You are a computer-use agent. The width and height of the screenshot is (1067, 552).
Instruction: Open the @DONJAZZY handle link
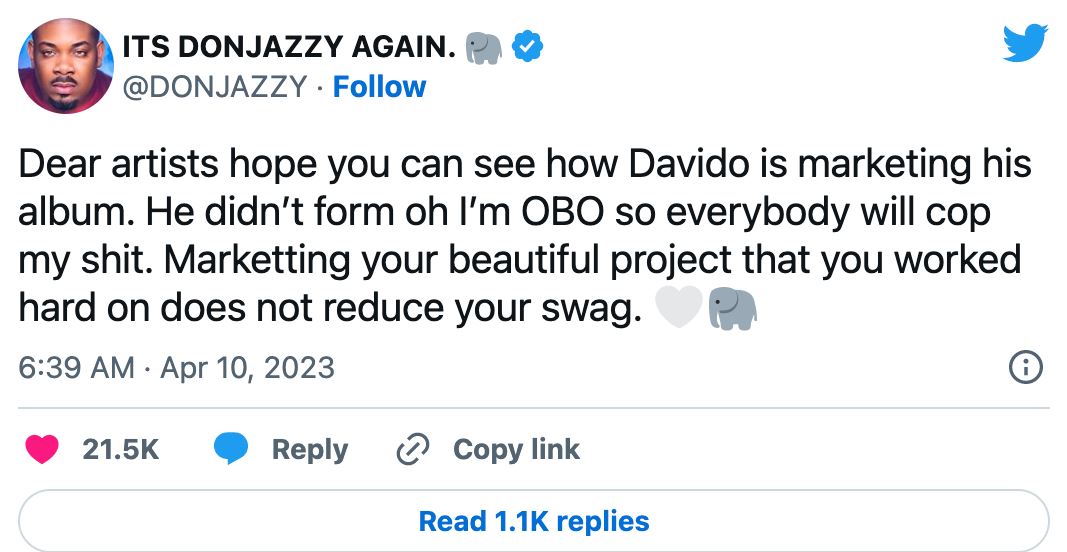(213, 87)
